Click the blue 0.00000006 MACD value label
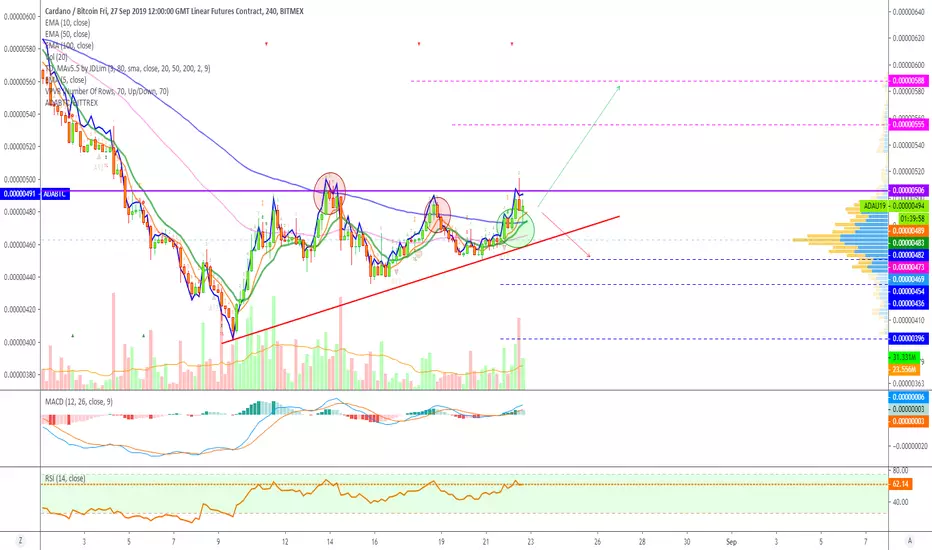The height and width of the screenshot is (550, 932). pyautogui.click(x=908, y=397)
